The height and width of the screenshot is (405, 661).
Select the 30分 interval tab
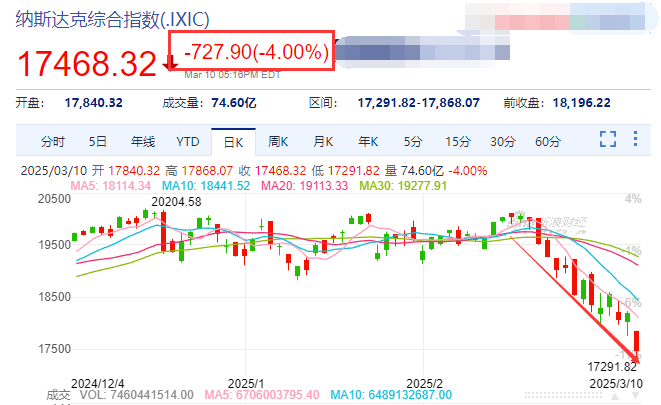(503, 142)
